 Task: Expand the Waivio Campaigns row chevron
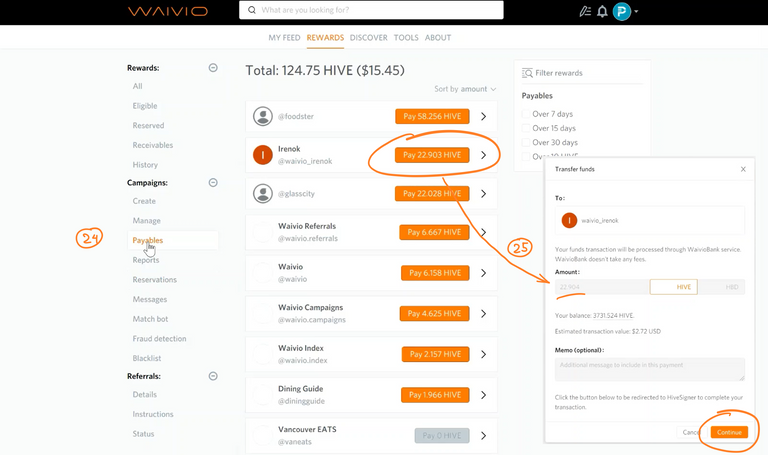483,313
